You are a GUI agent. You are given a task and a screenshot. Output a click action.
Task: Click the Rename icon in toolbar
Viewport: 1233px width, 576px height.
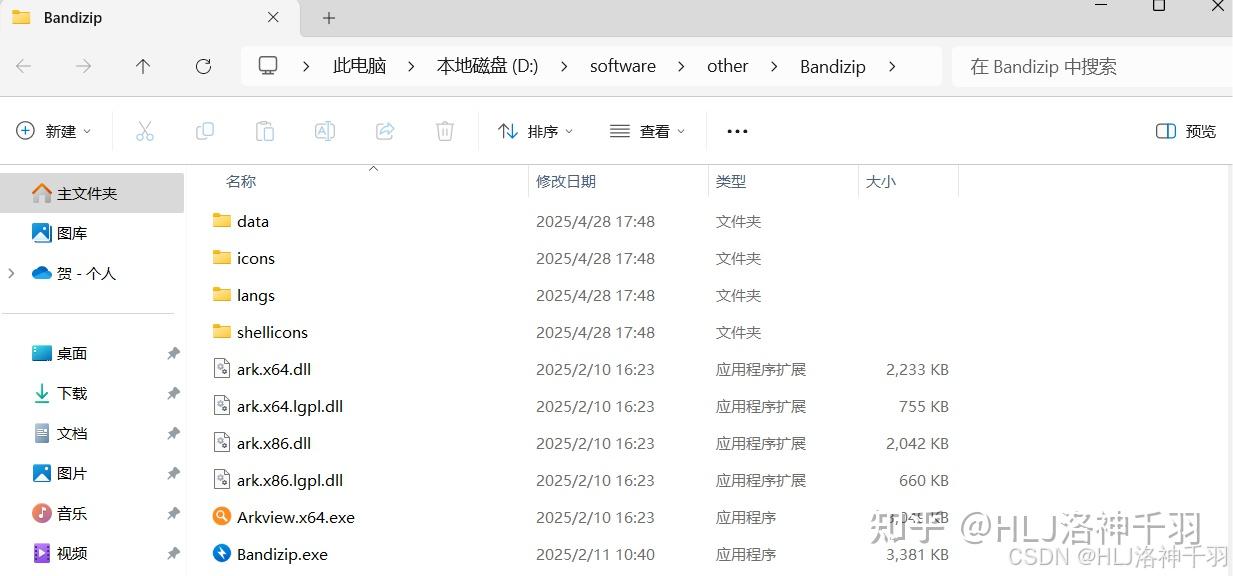(x=325, y=131)
